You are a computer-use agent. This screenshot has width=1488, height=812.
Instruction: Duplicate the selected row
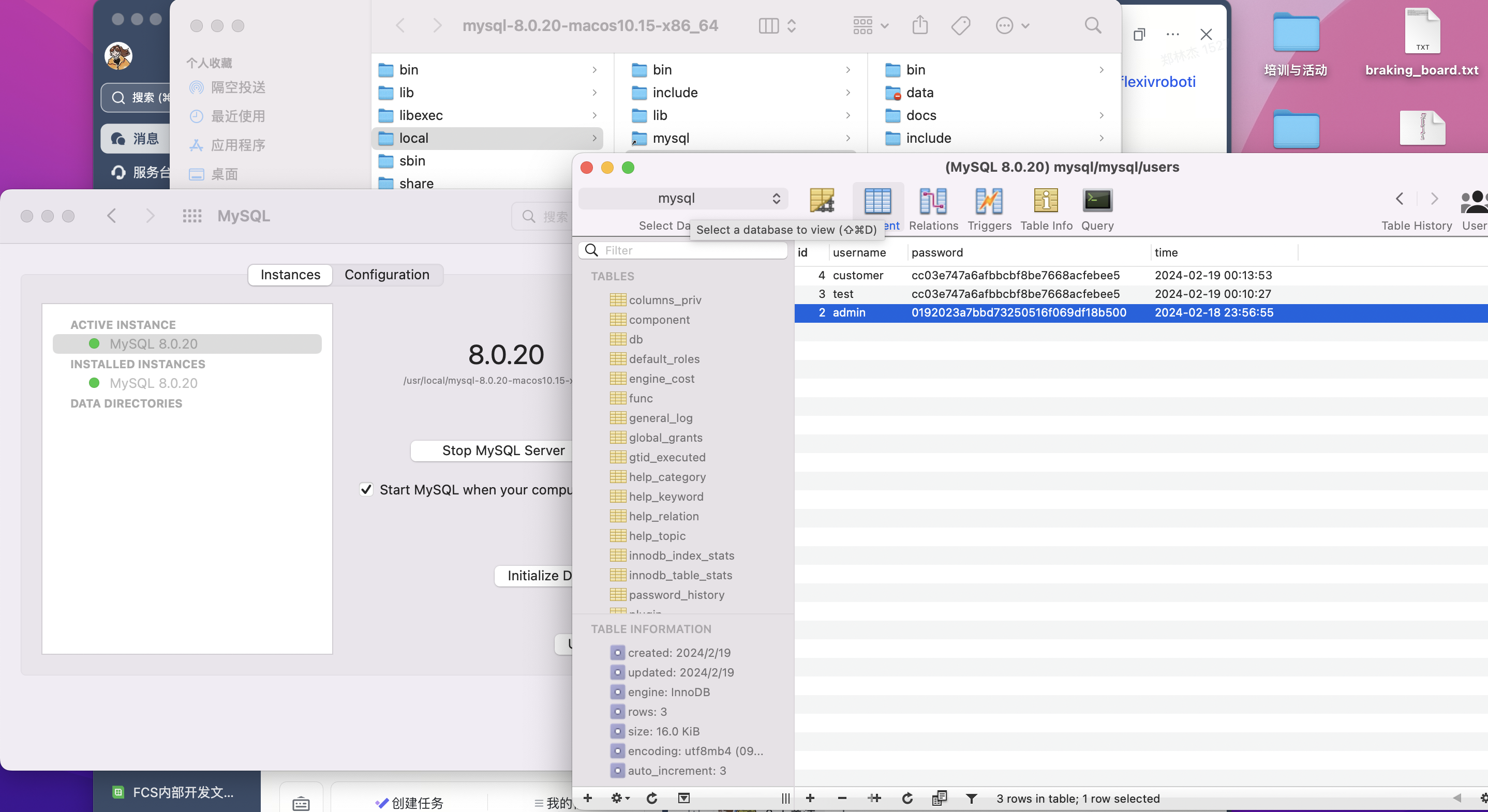874,798
